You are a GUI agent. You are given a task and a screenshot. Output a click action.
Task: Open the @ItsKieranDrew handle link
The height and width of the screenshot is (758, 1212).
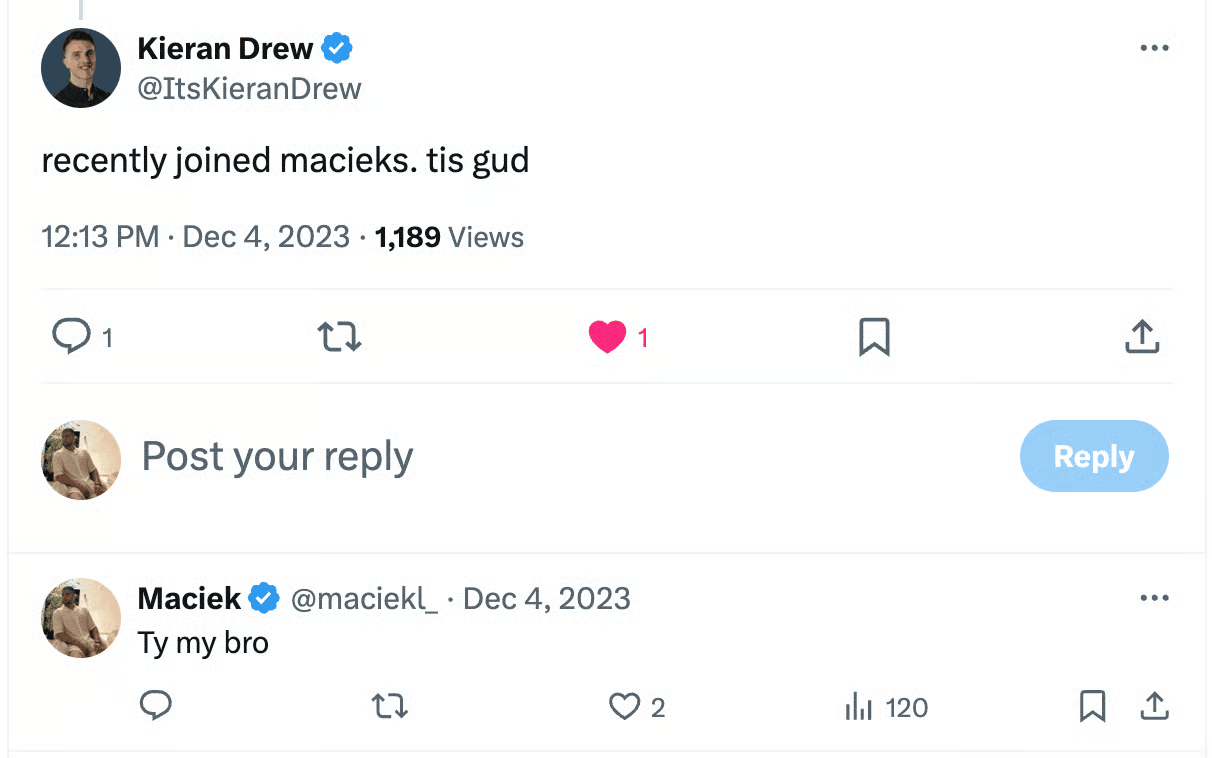[x=249, y=88]
